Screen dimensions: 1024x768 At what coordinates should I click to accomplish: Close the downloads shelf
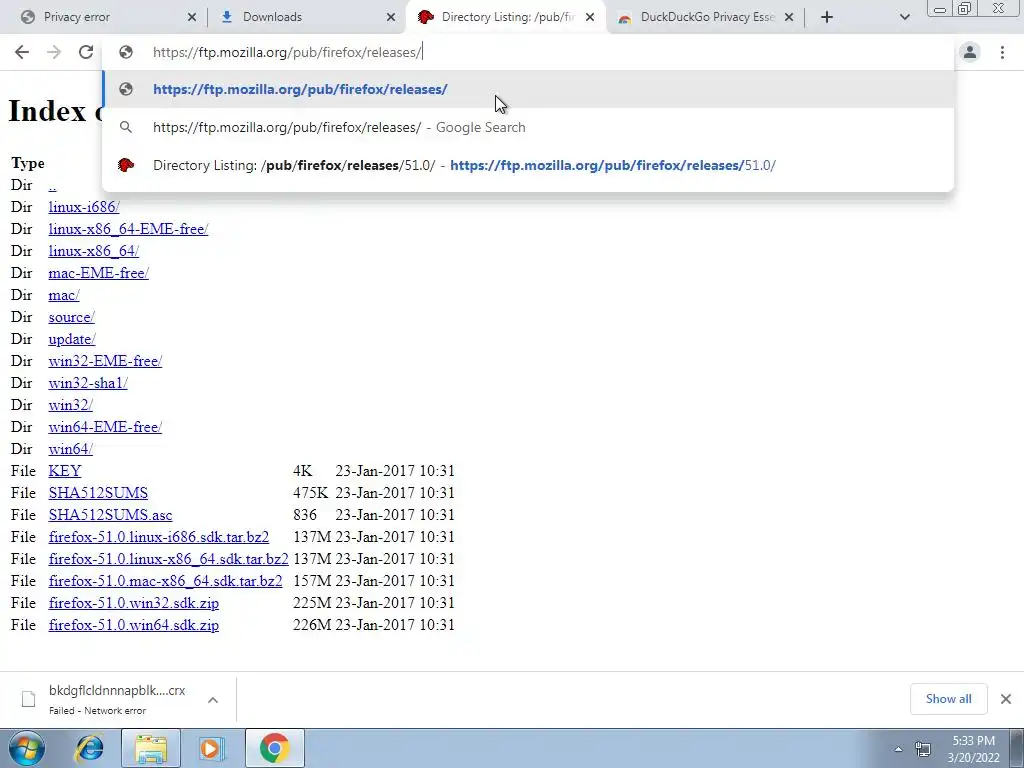(x=1006, y=699)
